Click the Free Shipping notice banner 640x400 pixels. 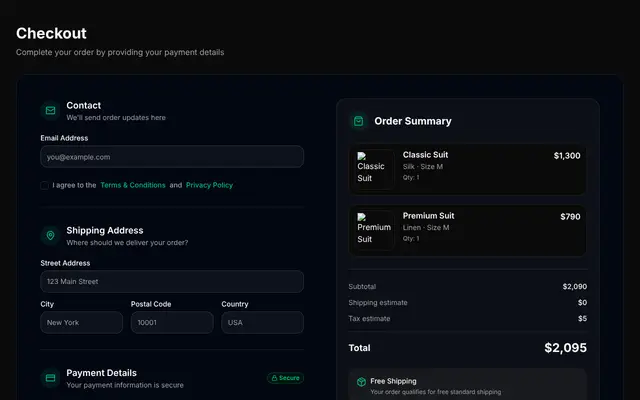(468, 384)
